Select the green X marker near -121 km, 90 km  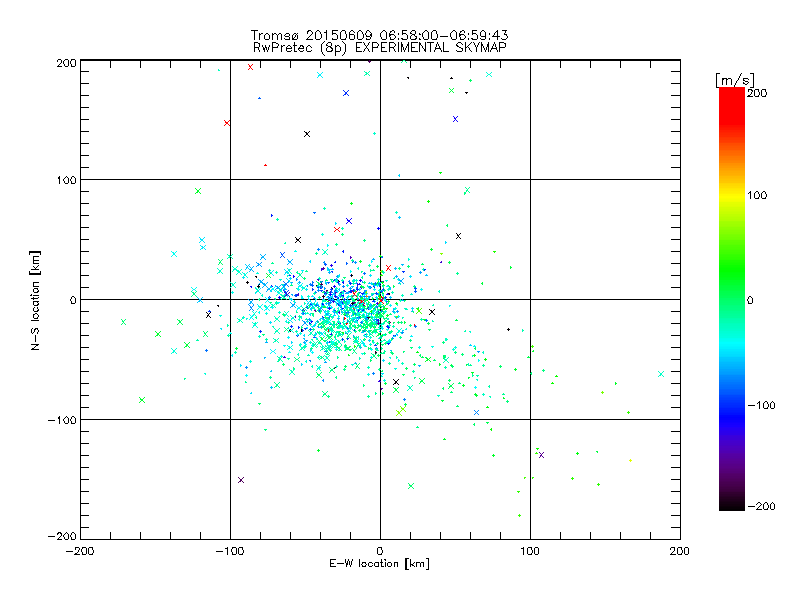(x=198, y=191)
